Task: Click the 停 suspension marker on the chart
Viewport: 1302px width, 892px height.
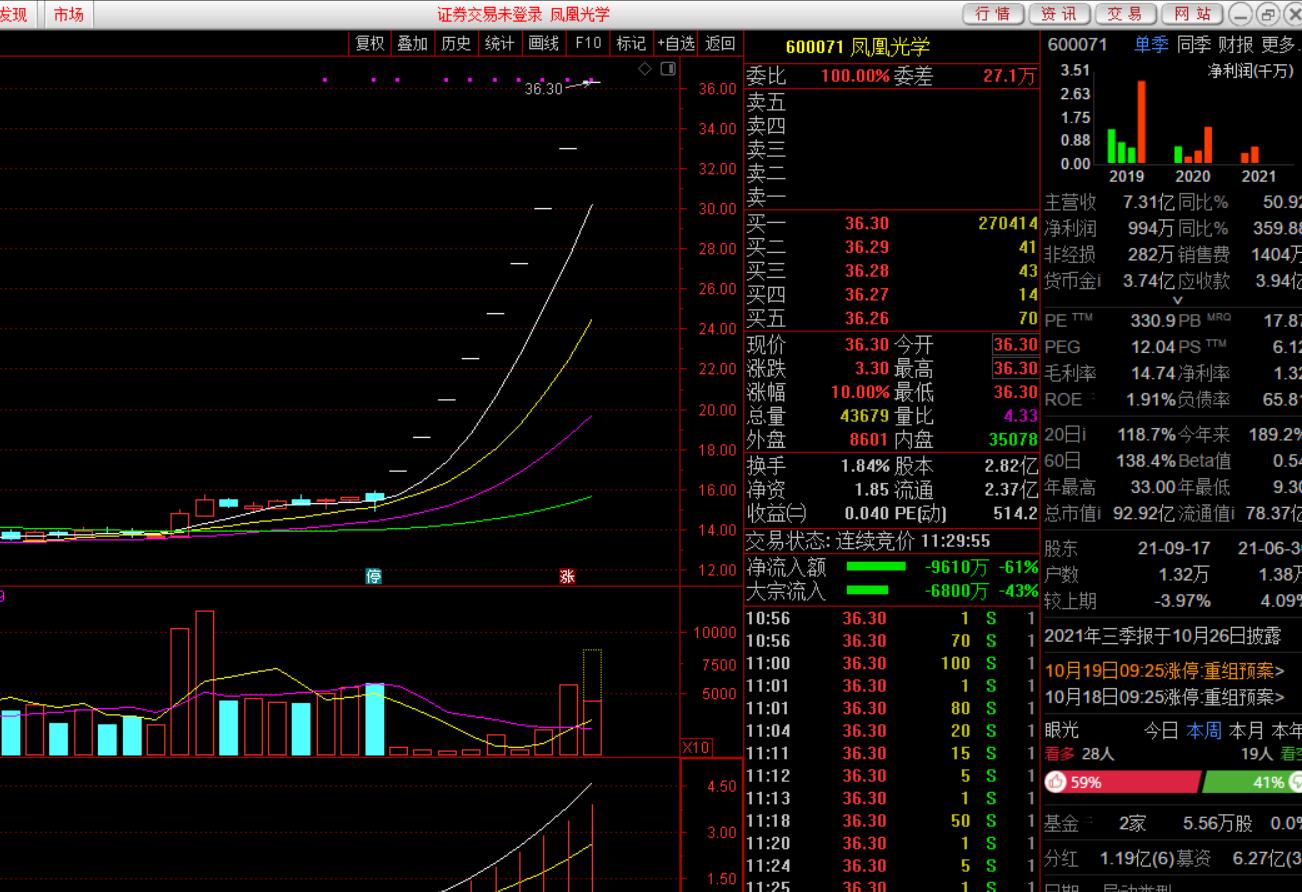Action: pos(373,576)
